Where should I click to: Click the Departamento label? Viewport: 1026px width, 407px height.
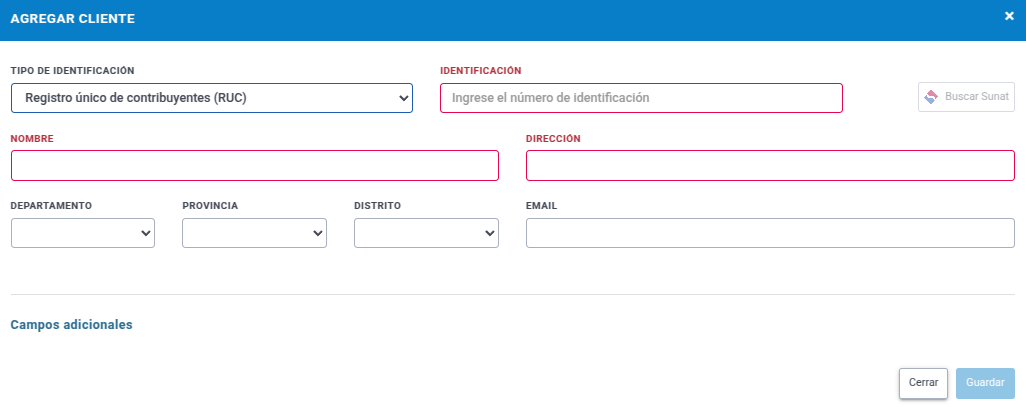click(x=51, y=206)
